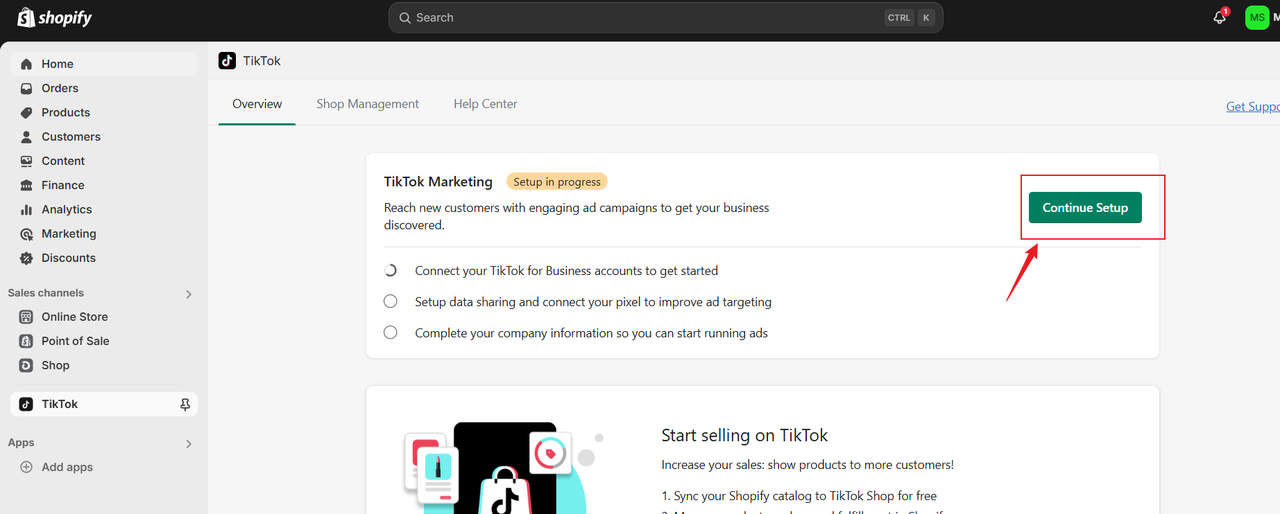Screen dimensions: 1280x514
Task: Click the Add apps plus icon
Action: (x=27, y=467)
